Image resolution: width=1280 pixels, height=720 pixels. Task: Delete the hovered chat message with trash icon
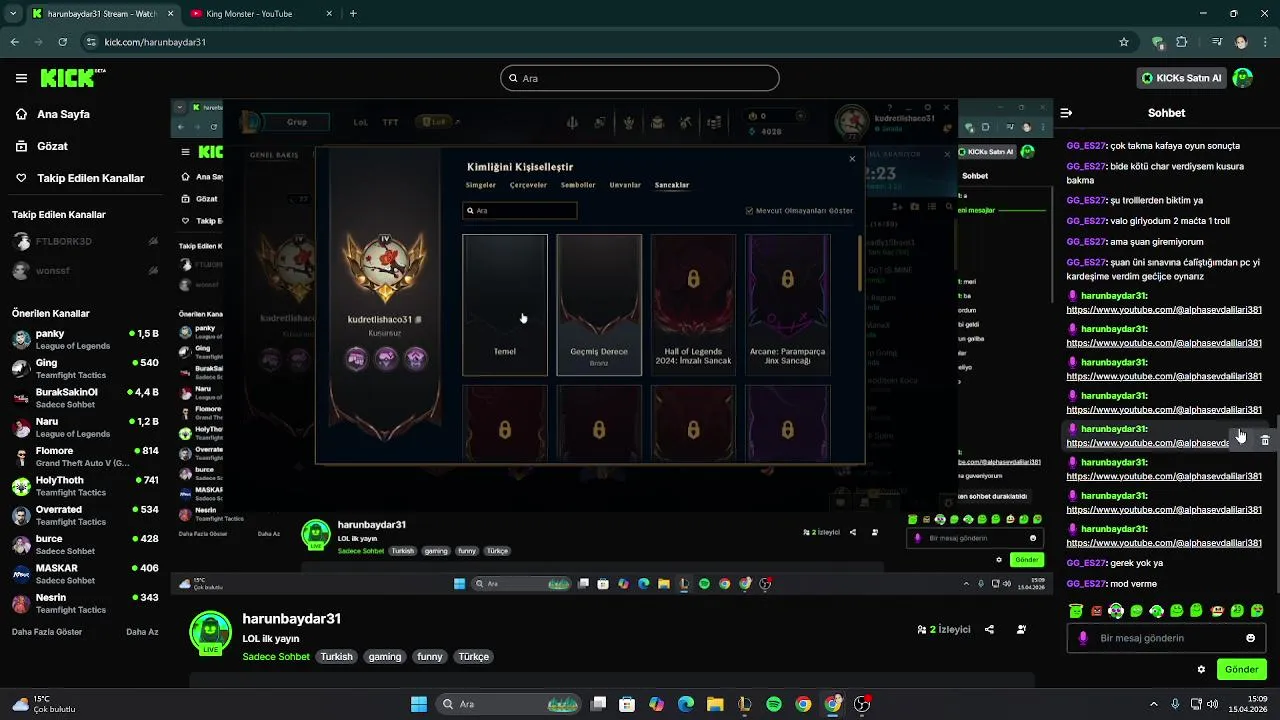1265,440
